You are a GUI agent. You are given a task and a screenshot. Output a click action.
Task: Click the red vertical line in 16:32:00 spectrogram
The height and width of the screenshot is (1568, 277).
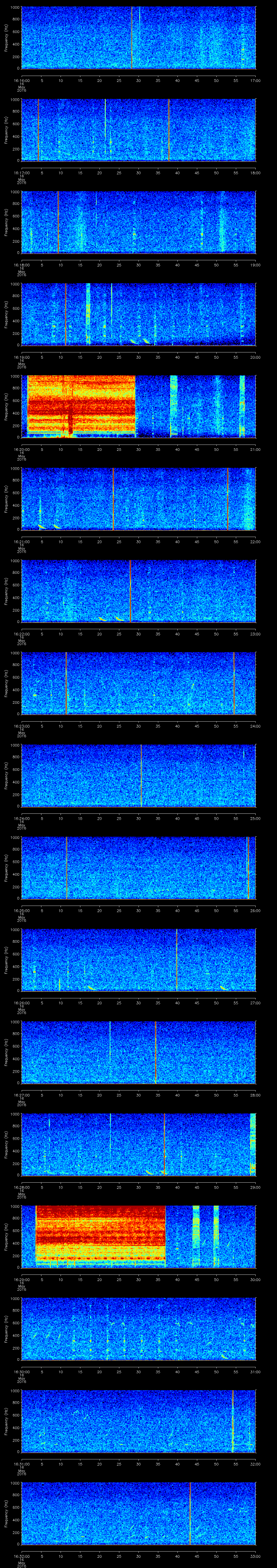(190, 1513)
